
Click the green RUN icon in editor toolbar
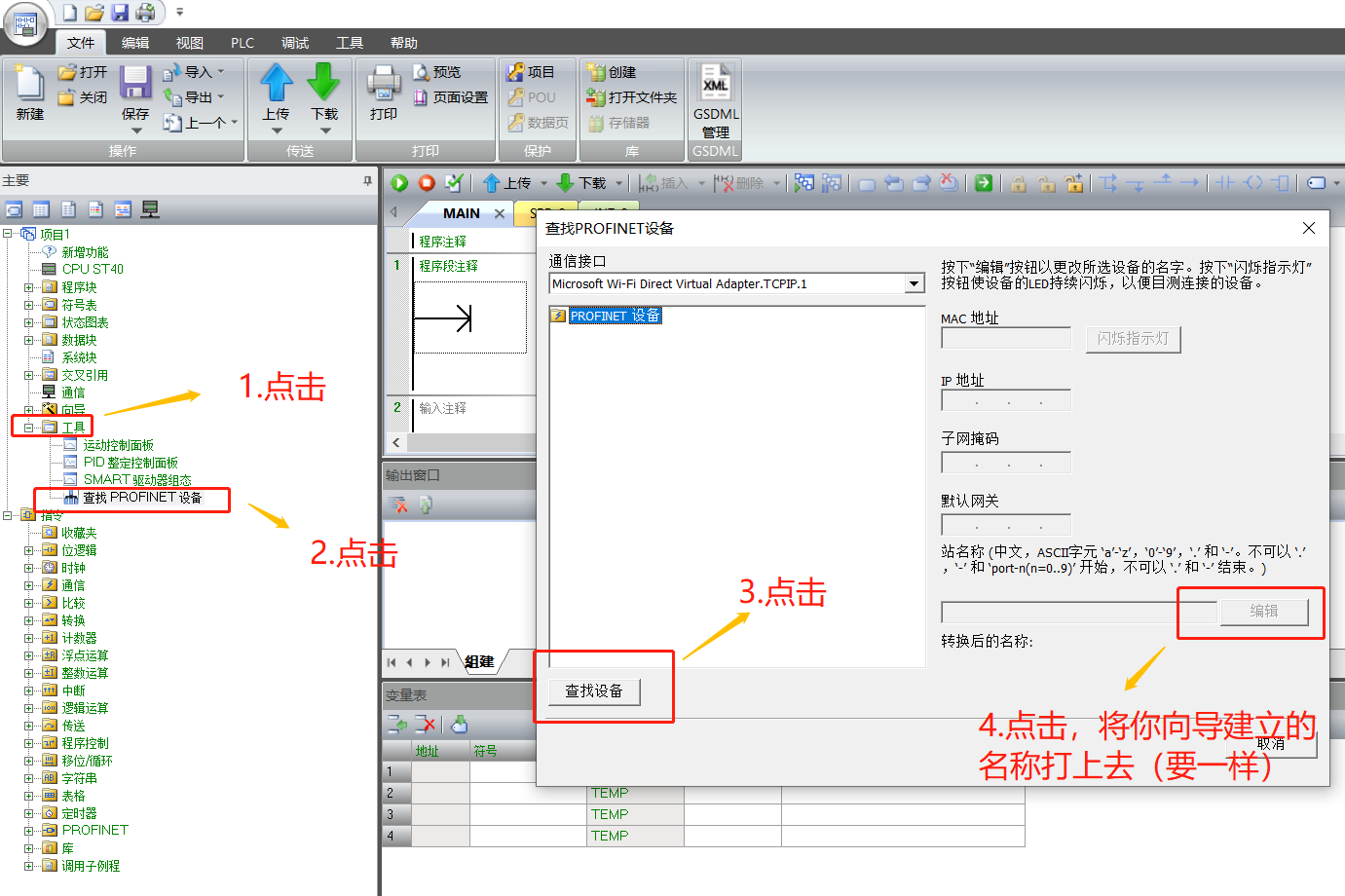pyautogui.click(x=399, y=183)
